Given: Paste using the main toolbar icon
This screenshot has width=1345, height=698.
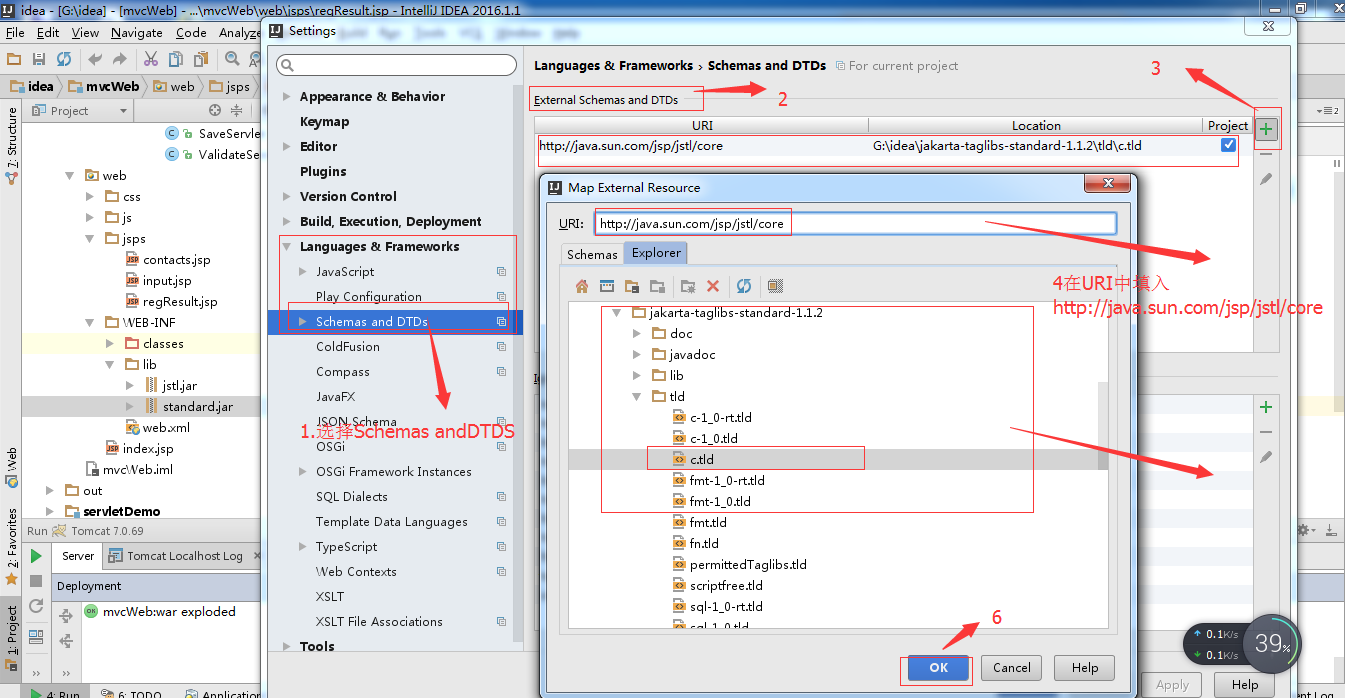Looking at the screenshot, I should pos(201,60).
